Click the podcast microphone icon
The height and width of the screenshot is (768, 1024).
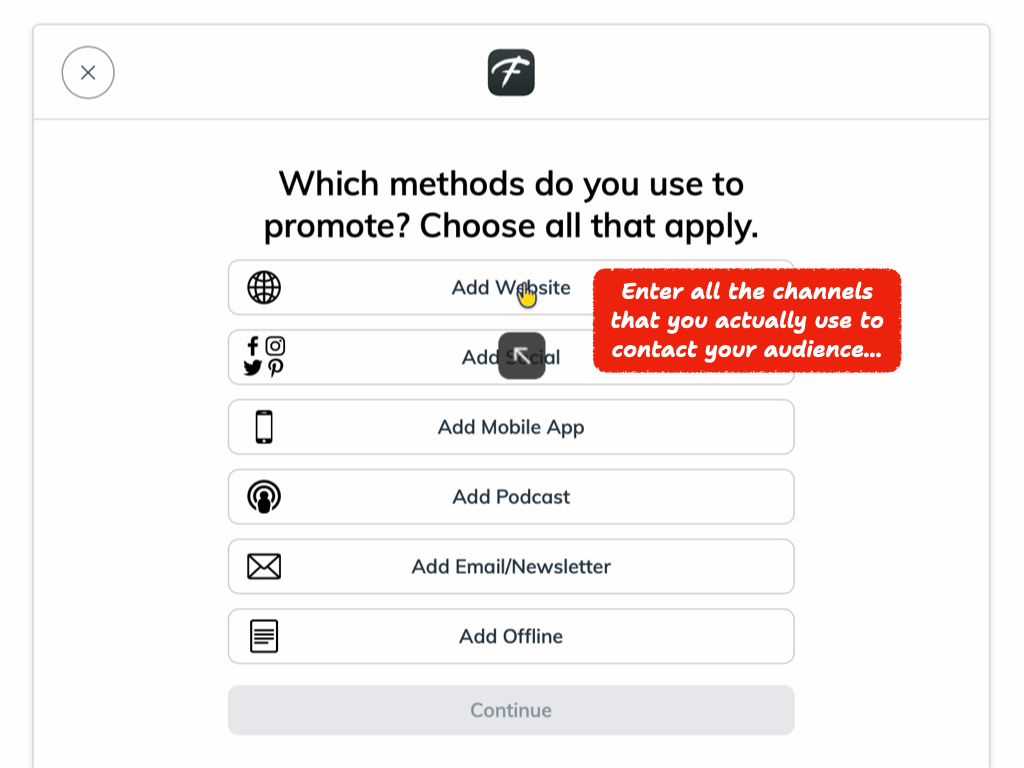coord(263,496)
